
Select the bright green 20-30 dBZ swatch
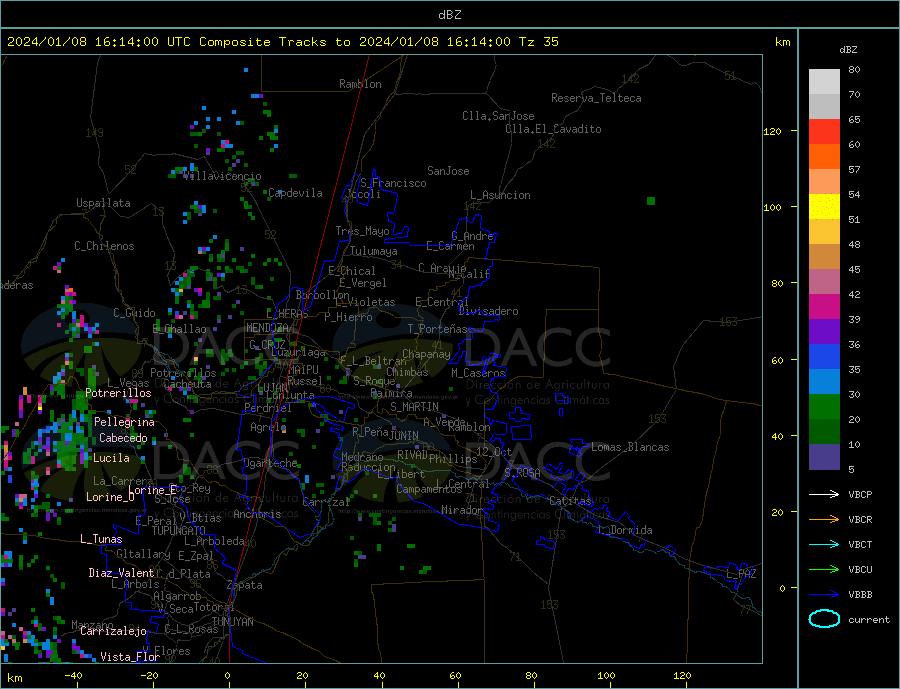tap(824, 407)
